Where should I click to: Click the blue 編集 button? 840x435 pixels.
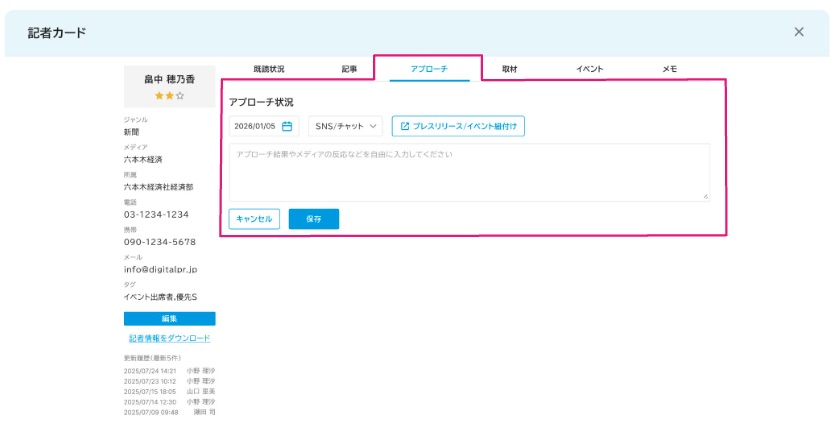tap(169, 318)
